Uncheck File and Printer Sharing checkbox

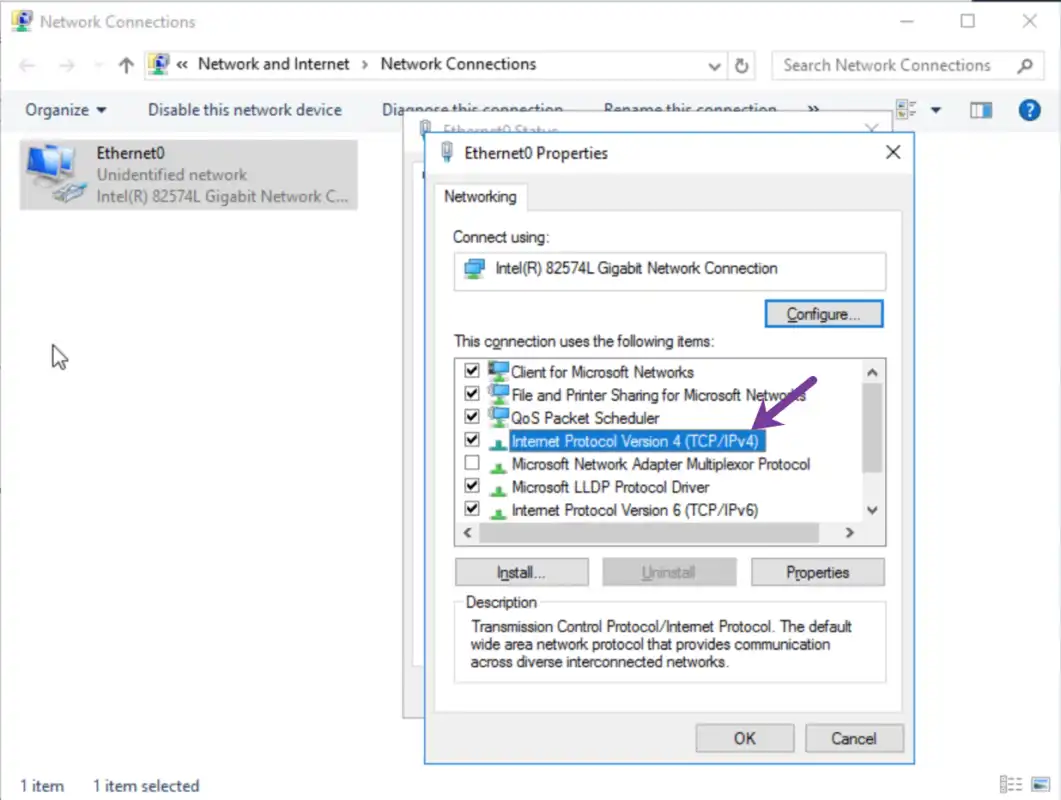coord(472,394)
